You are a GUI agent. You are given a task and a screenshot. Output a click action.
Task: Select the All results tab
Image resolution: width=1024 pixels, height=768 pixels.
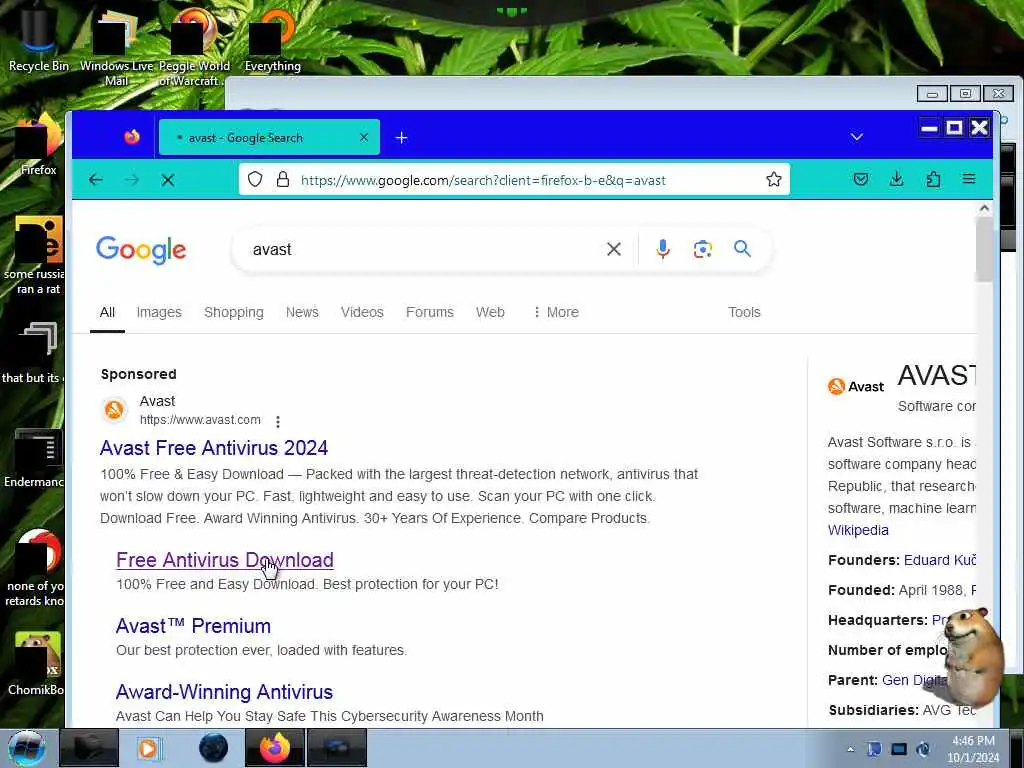[107, 312]
